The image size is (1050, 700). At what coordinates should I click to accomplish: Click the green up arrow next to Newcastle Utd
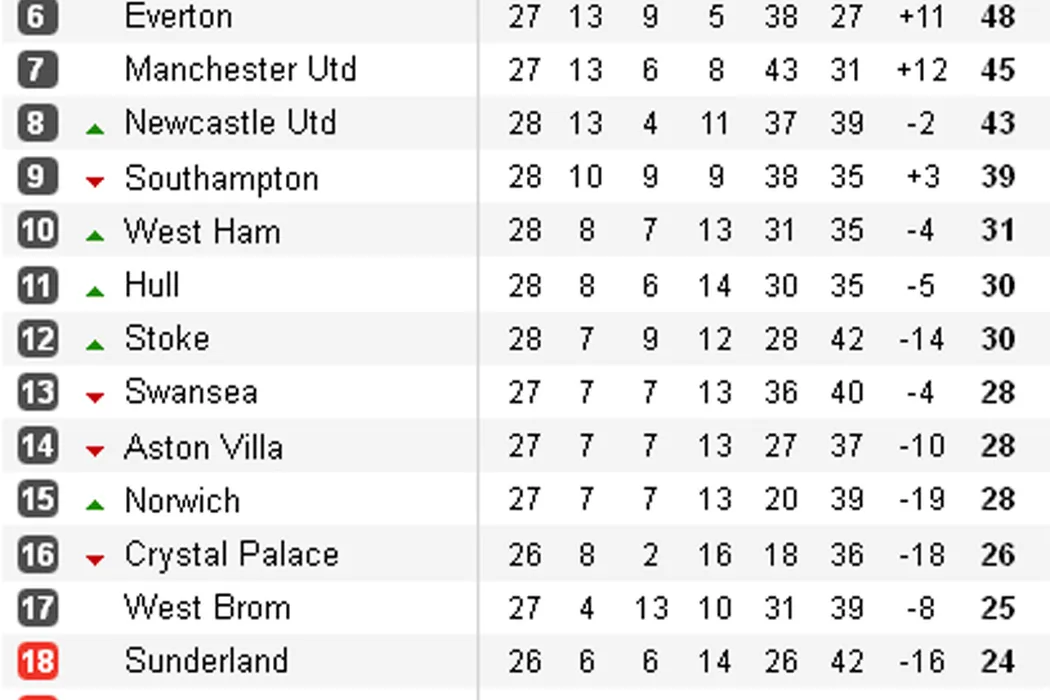point(95,128)
